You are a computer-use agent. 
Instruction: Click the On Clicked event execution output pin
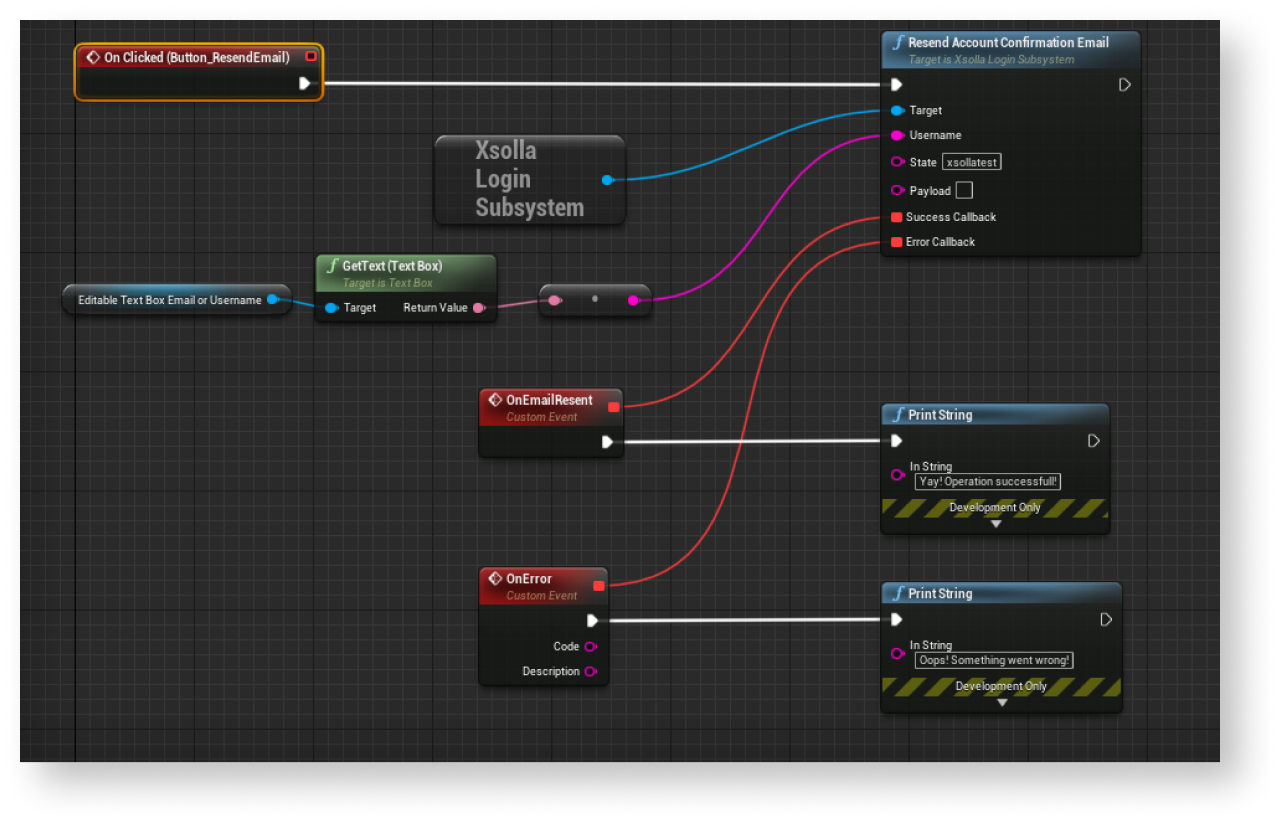(305, 84)
